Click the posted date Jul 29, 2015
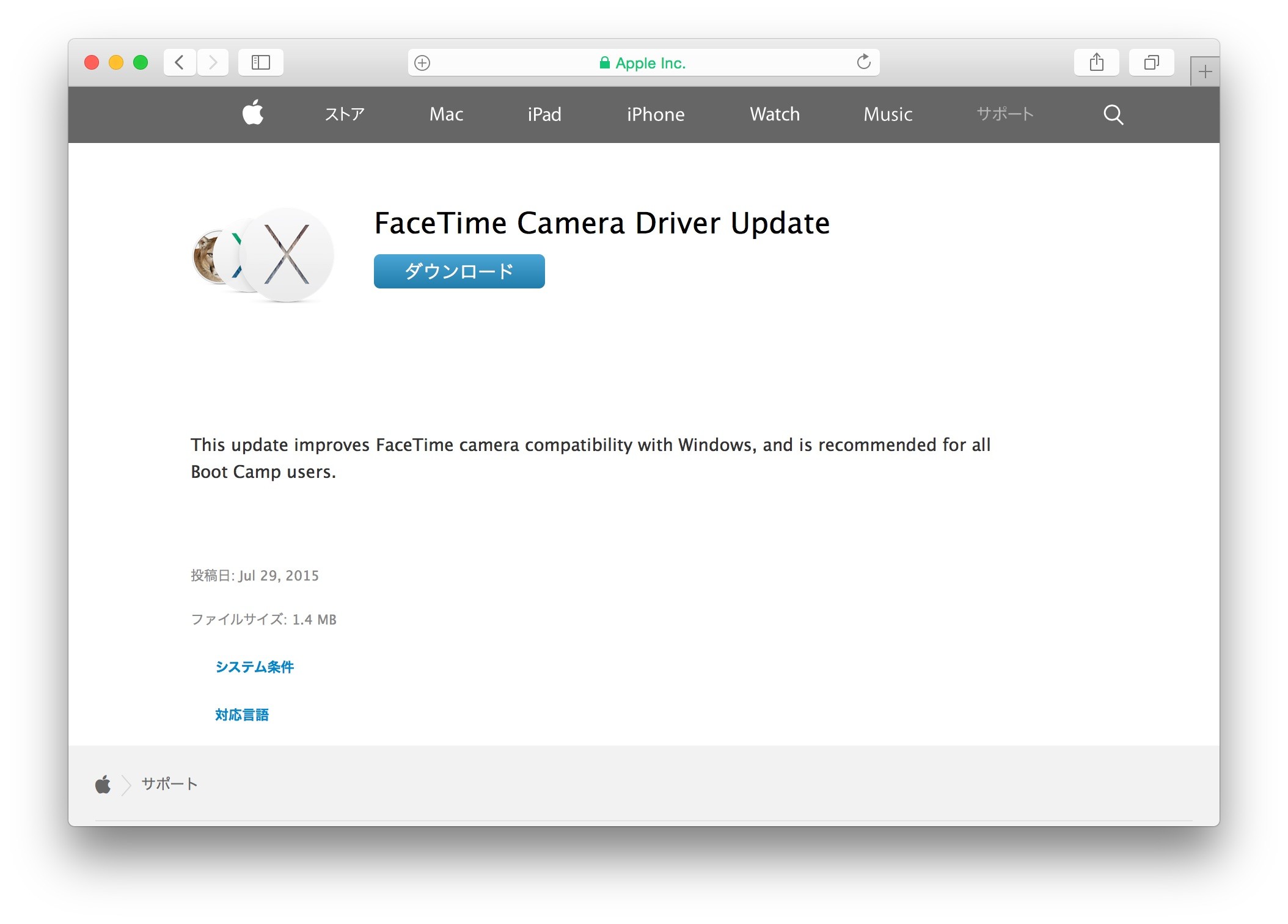This screenshot has height=924, width=1288. coord(279,576)
